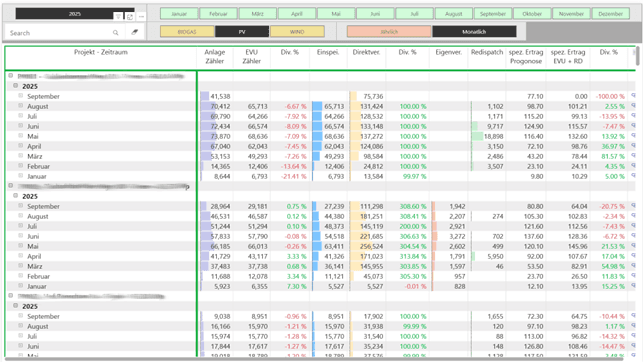This screenshot has height=362, width=643.
Task: Select the Redispatch cell showing 18,898
Action: [x=487, y=136]
